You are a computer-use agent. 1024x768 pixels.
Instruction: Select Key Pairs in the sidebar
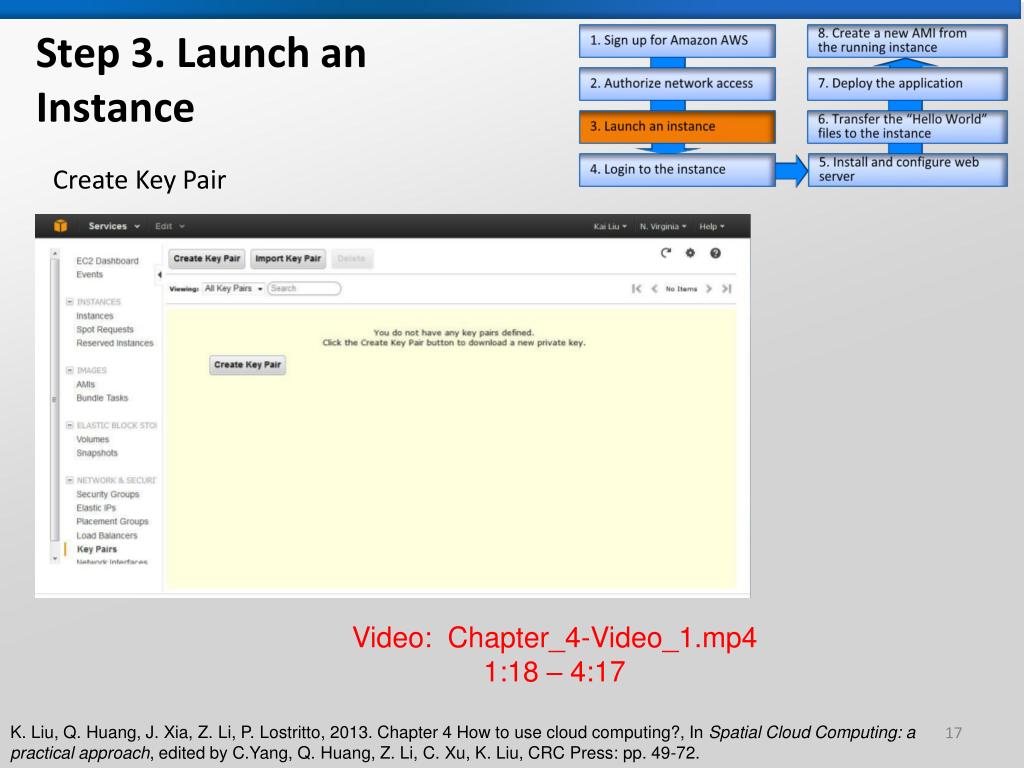[97, 549]
